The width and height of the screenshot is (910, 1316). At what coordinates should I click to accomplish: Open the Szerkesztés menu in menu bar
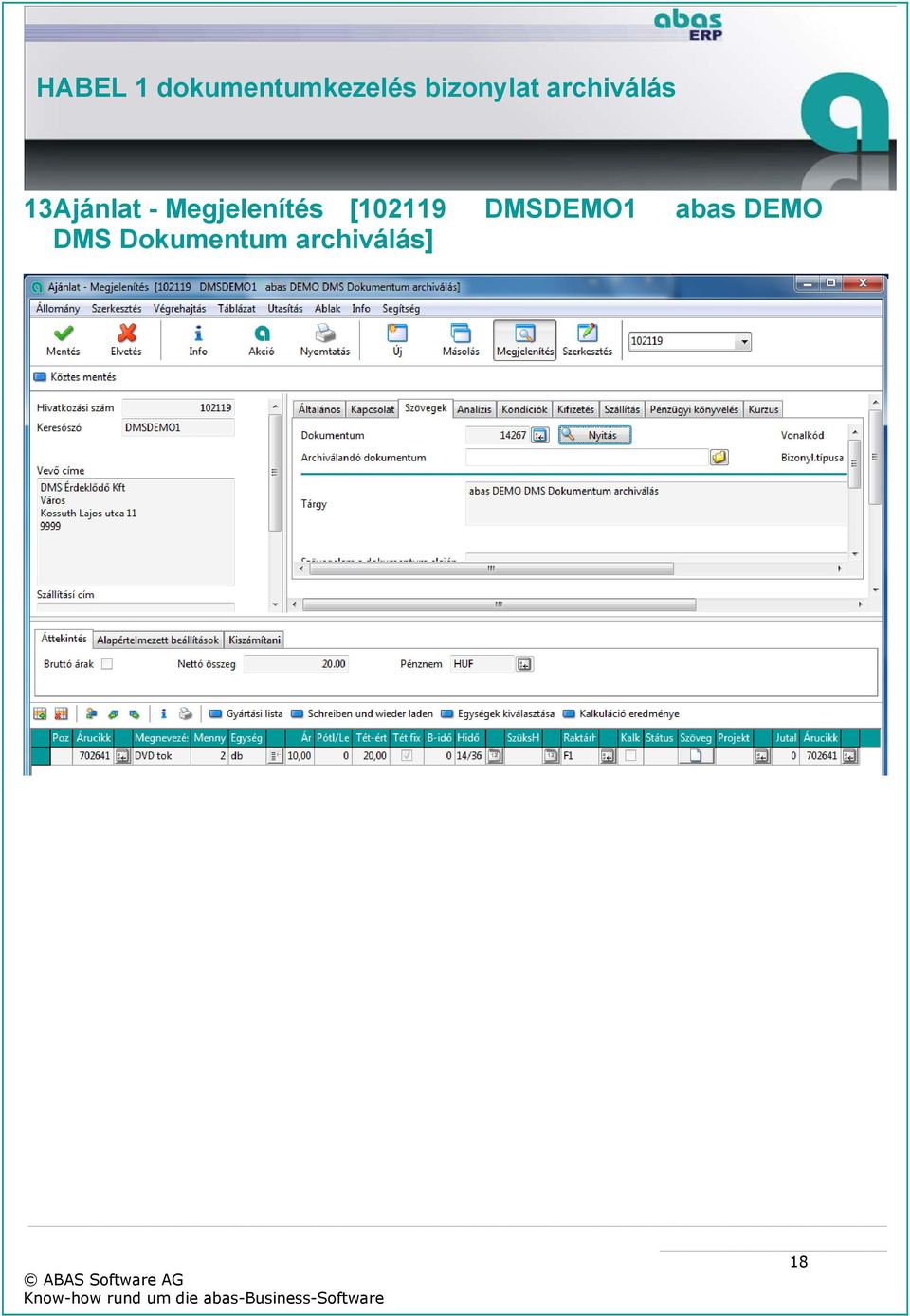tap(117, 309)
